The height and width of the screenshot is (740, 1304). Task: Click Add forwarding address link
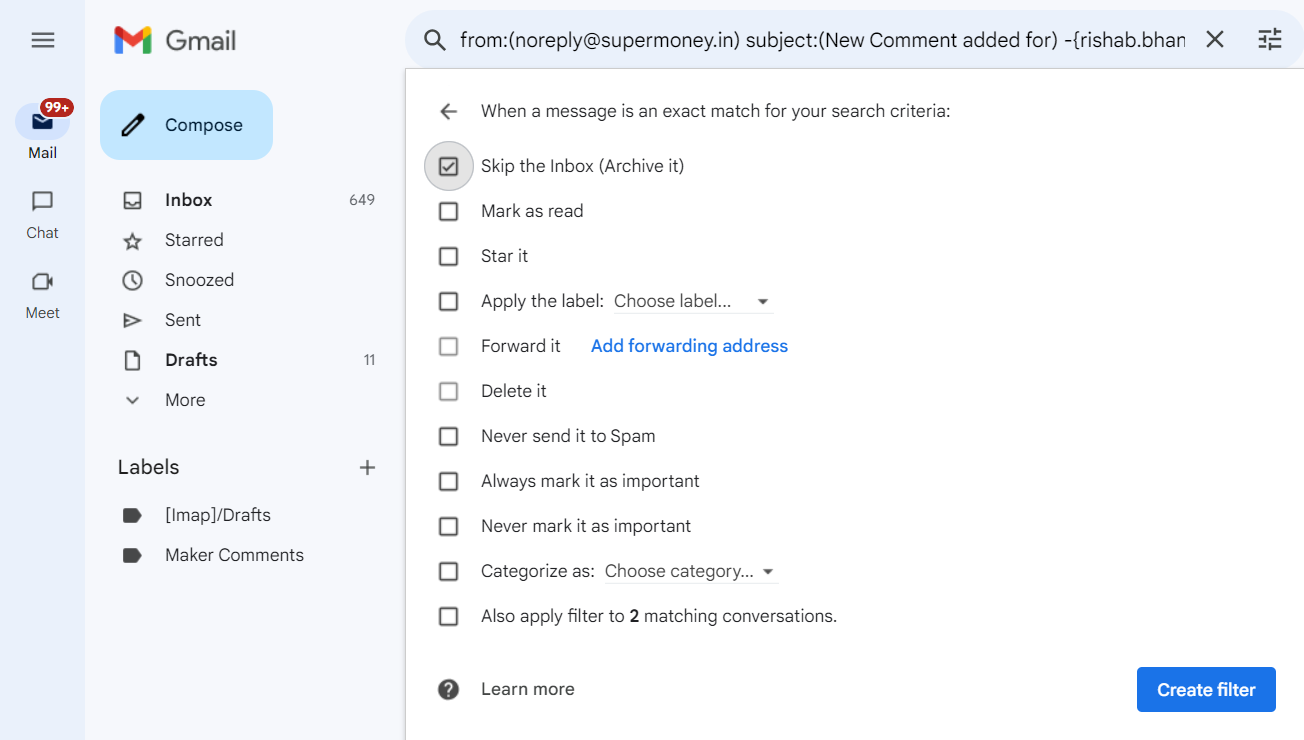tap(688, 345)
